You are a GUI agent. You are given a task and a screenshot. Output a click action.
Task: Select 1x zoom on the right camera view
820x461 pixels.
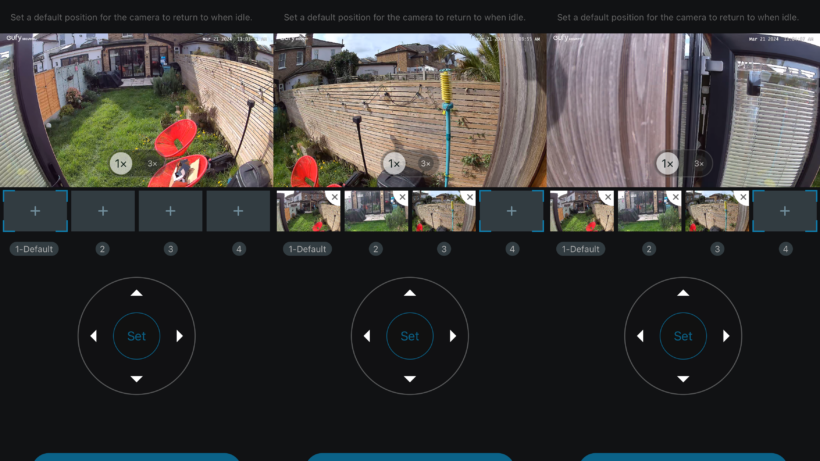coord(667,164)
